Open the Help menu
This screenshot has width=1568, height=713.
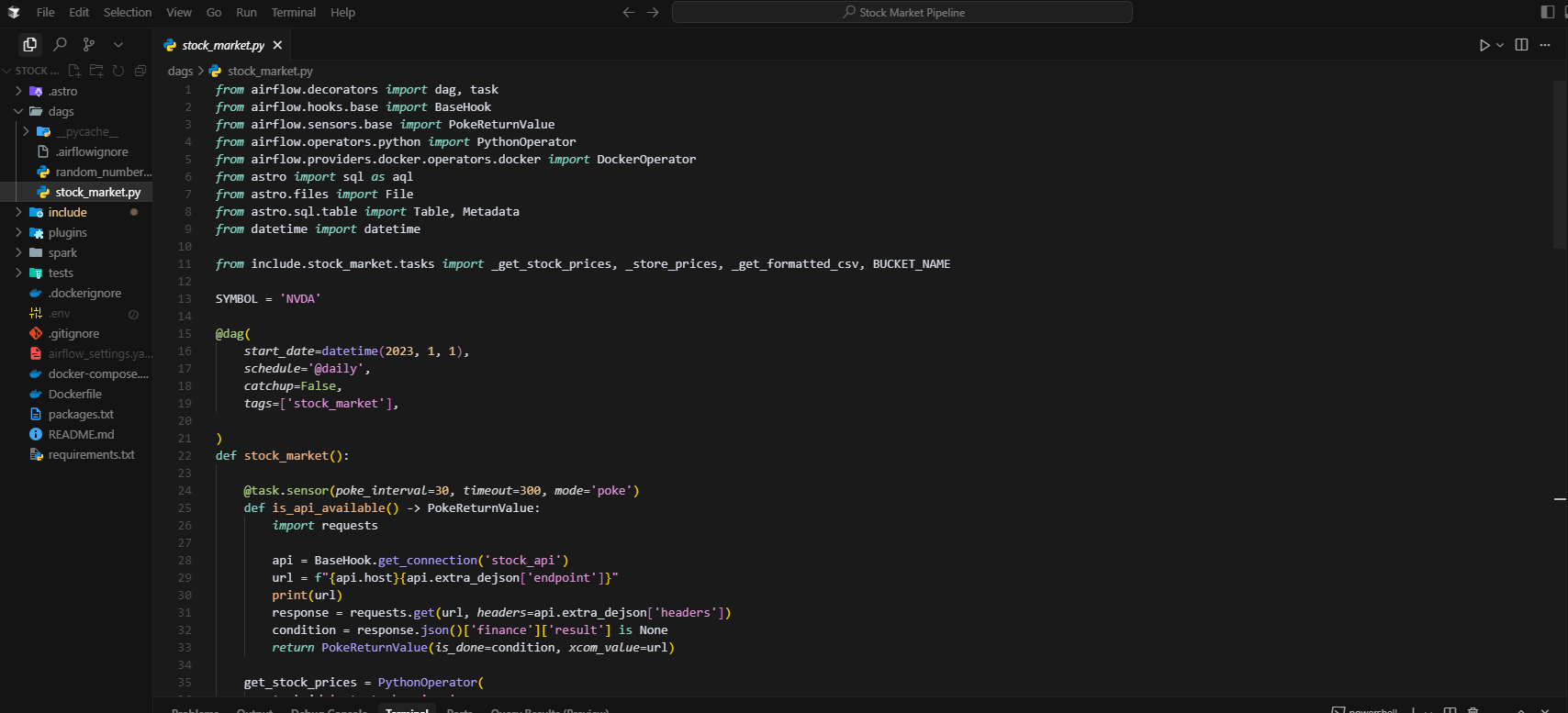[x=342, y=12]
